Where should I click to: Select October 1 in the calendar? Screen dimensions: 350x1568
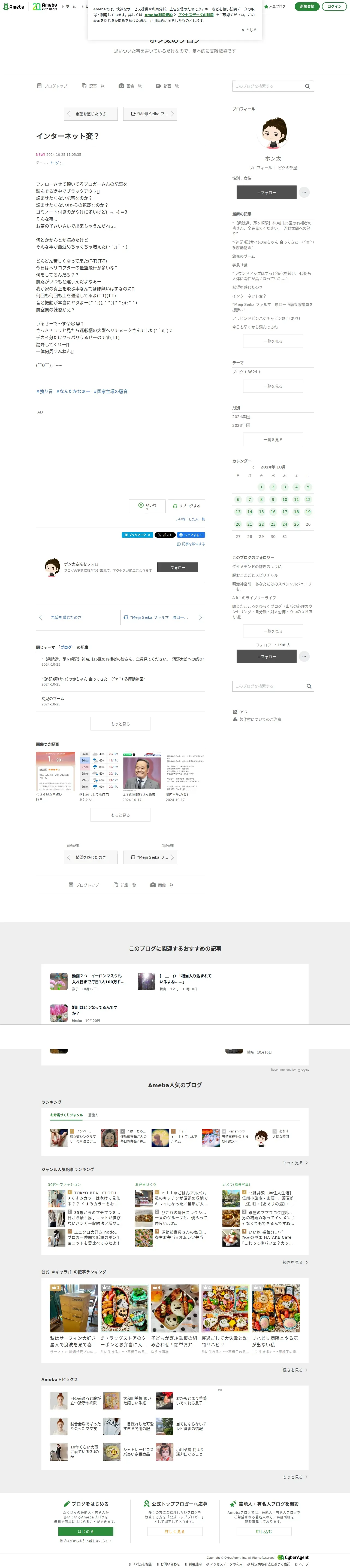(x=261, y=487)
